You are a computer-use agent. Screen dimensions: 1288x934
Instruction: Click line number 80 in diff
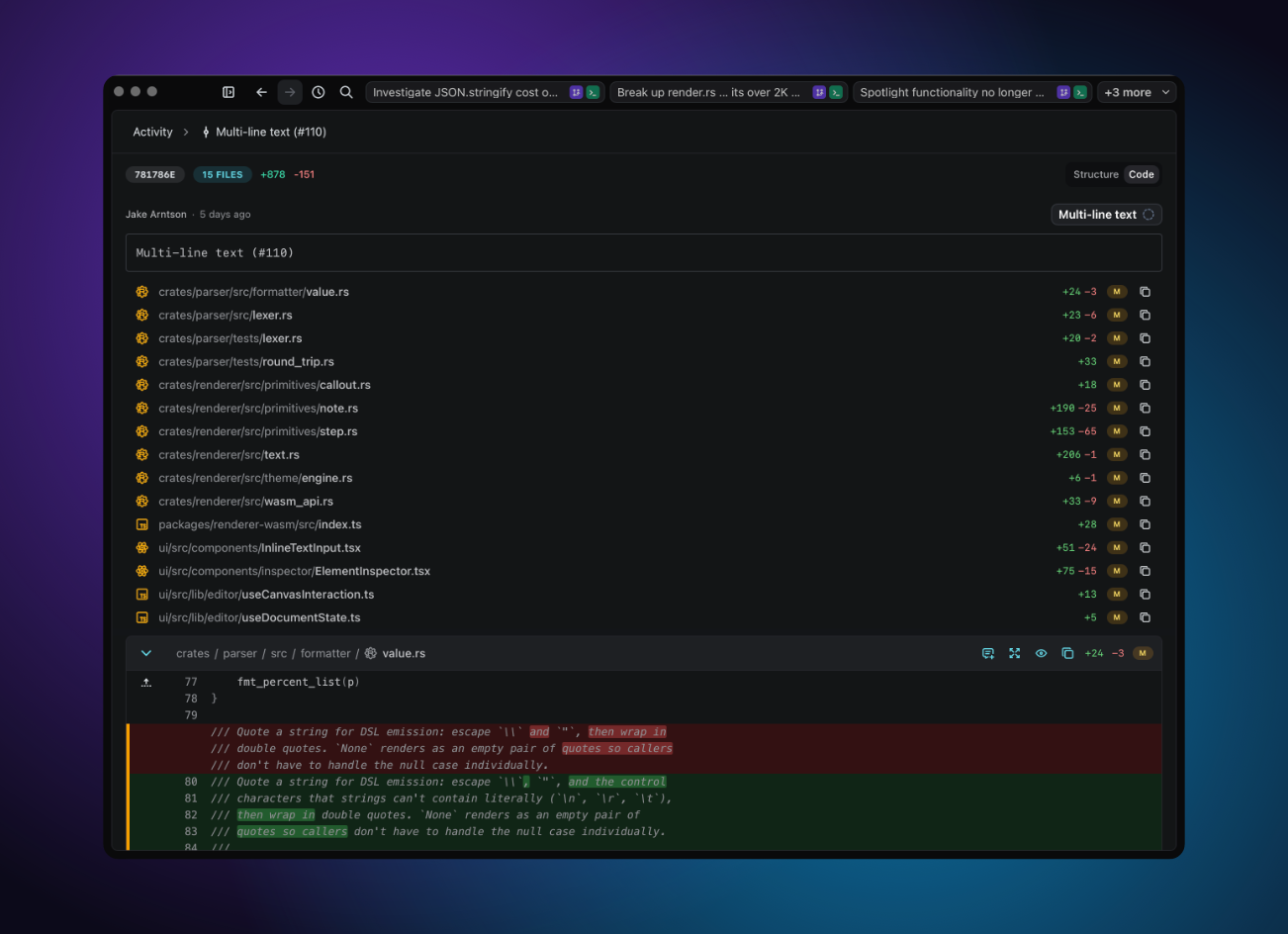pos(191,782)
